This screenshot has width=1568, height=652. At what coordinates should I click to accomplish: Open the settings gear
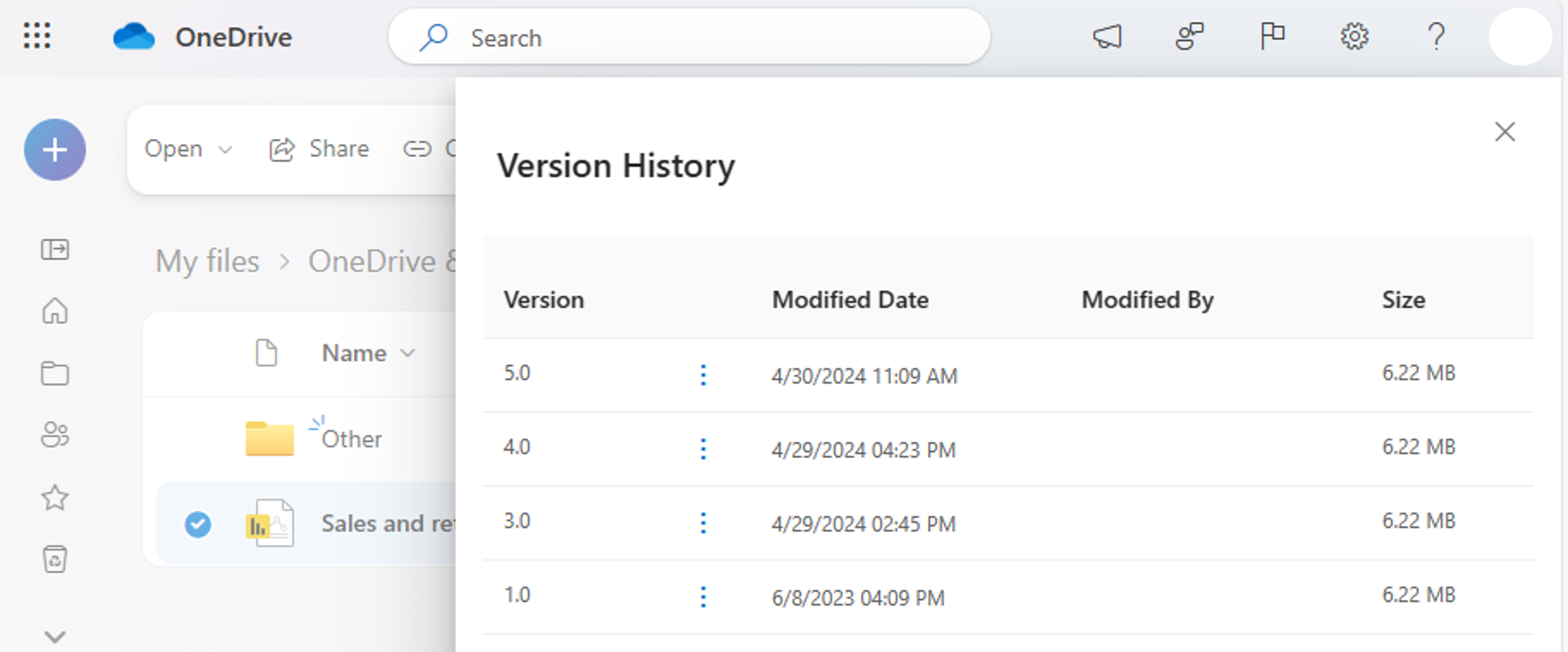1353,37
